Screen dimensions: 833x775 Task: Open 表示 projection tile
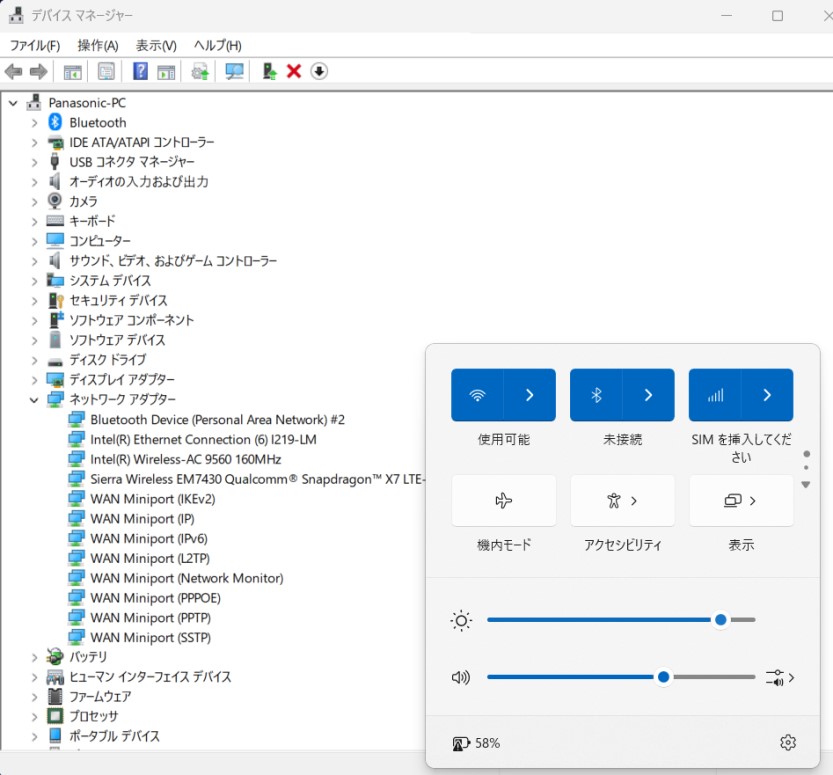[741, 500]
